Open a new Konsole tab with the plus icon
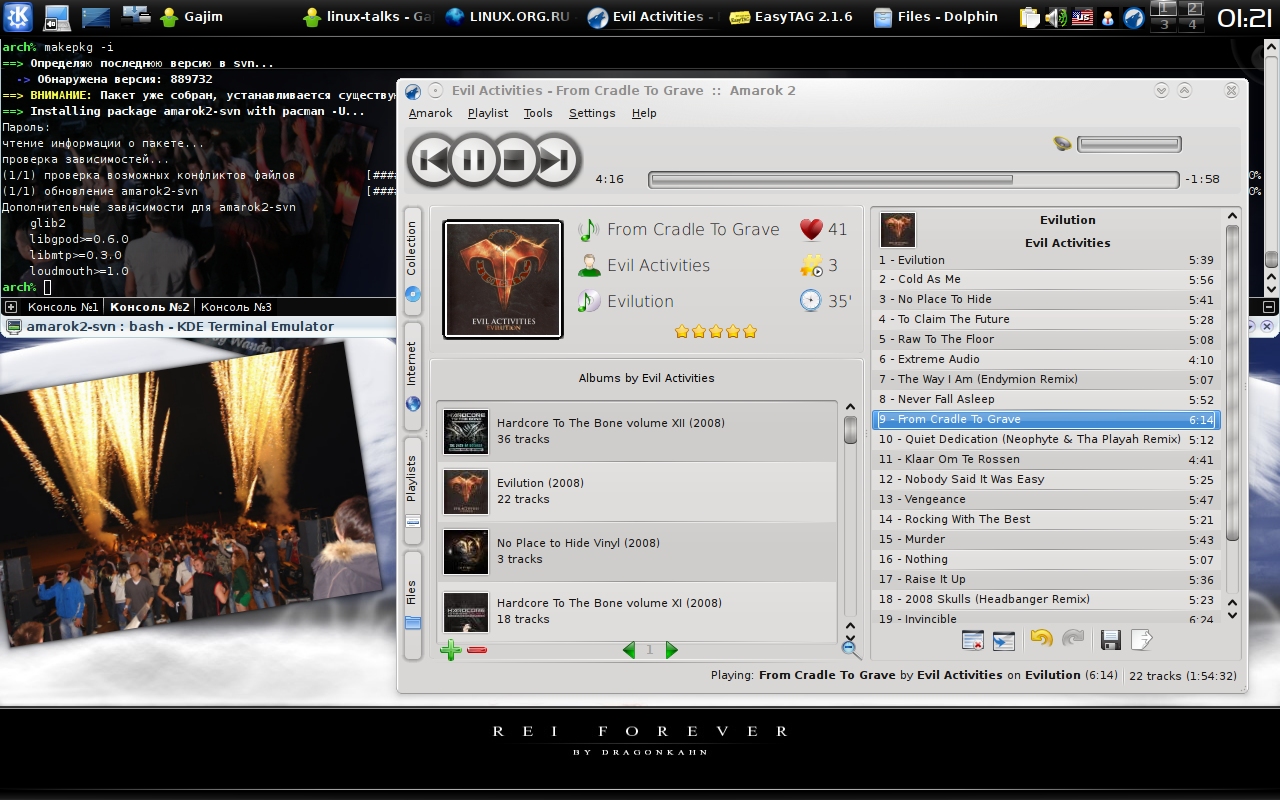This screenshot has width=1280, height=800. click(10, 307)
